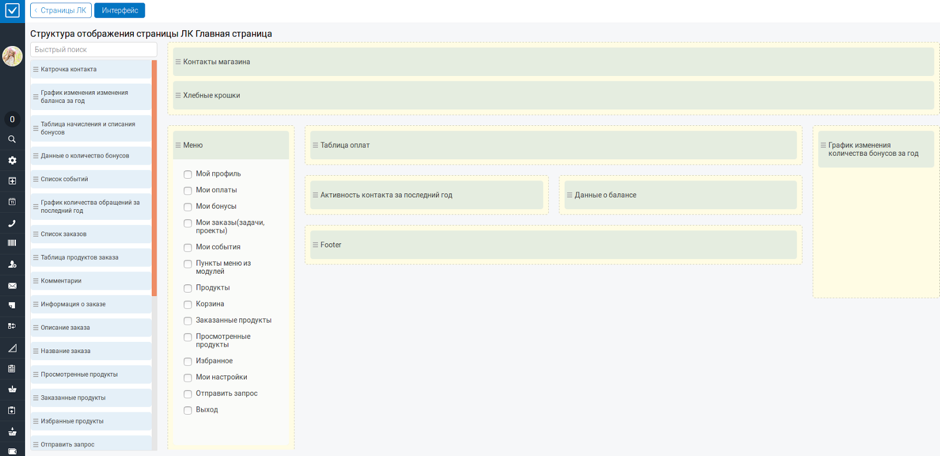
Task: Click the phone handset icon in sidebar
Action: click(12, 223)
